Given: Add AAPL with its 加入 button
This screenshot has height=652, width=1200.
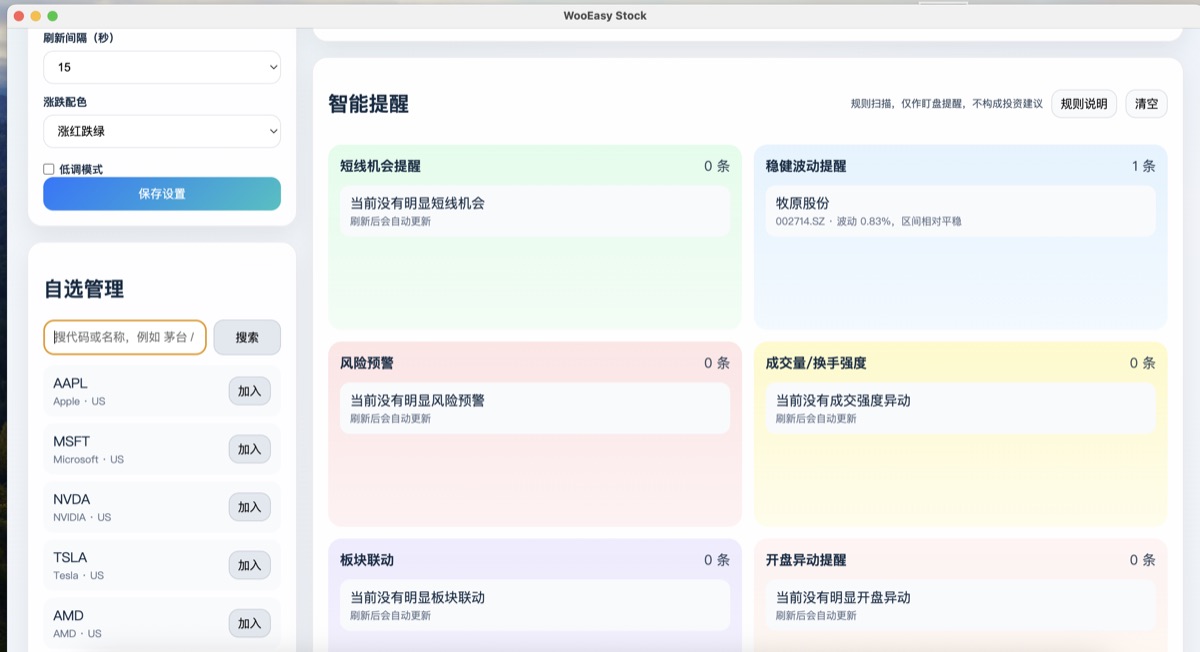Looking at the screenshot, I should pyautogui.click(x=249, y=391).
